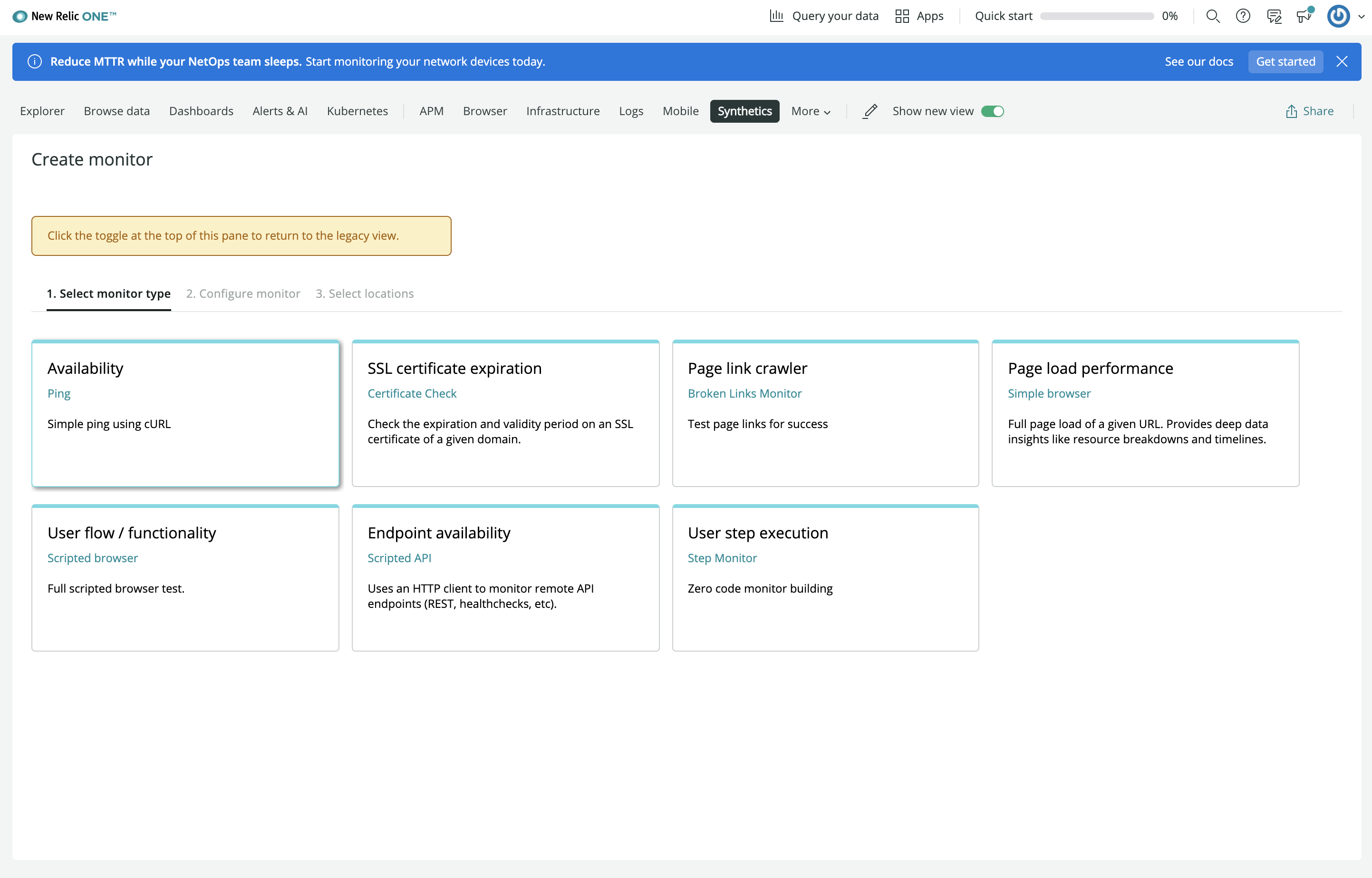This screenshot has width=1372, height=878.
Task: Go to Browser section
Action: tap(485, 111)
